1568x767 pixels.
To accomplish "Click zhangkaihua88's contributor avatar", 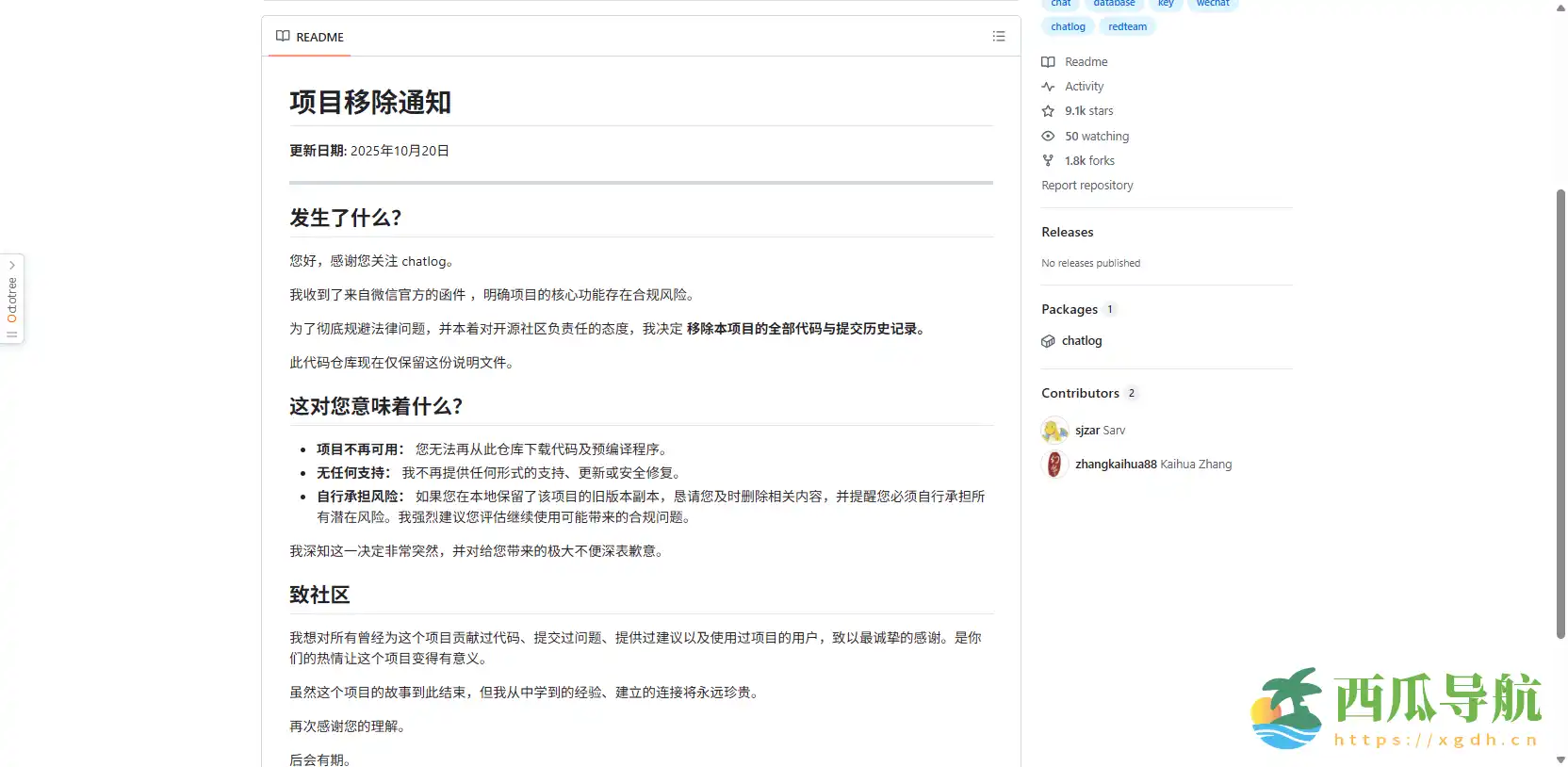I will click(x=1054, y=465).
